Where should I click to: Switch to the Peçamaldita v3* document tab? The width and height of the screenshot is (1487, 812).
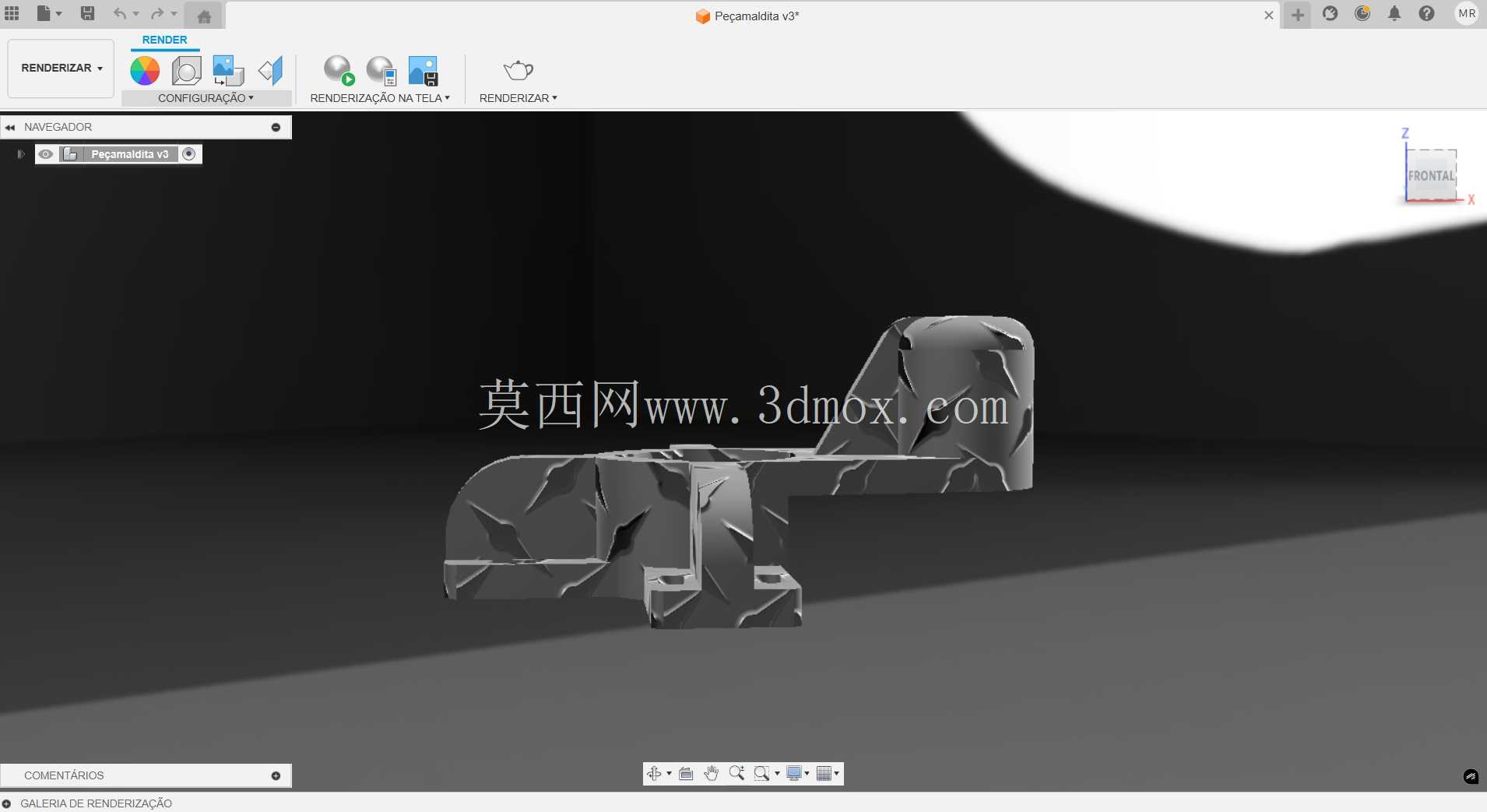tap(747, 16)
